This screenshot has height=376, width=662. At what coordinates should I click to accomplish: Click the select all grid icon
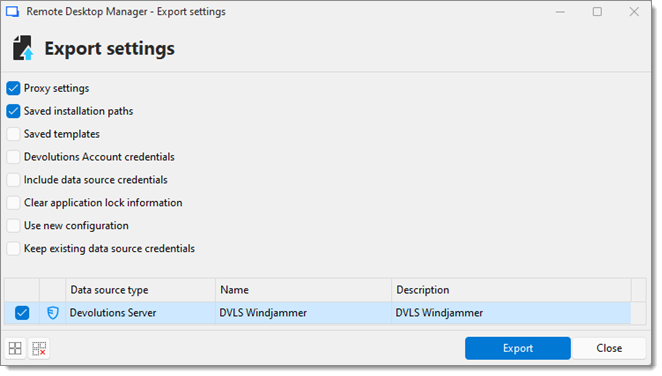pos(15,348)
